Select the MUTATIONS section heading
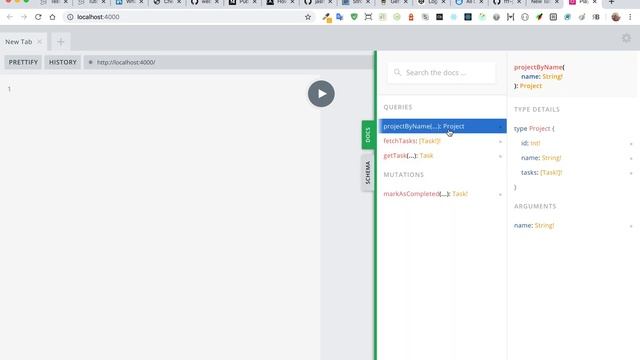 (x=404, y=175)
